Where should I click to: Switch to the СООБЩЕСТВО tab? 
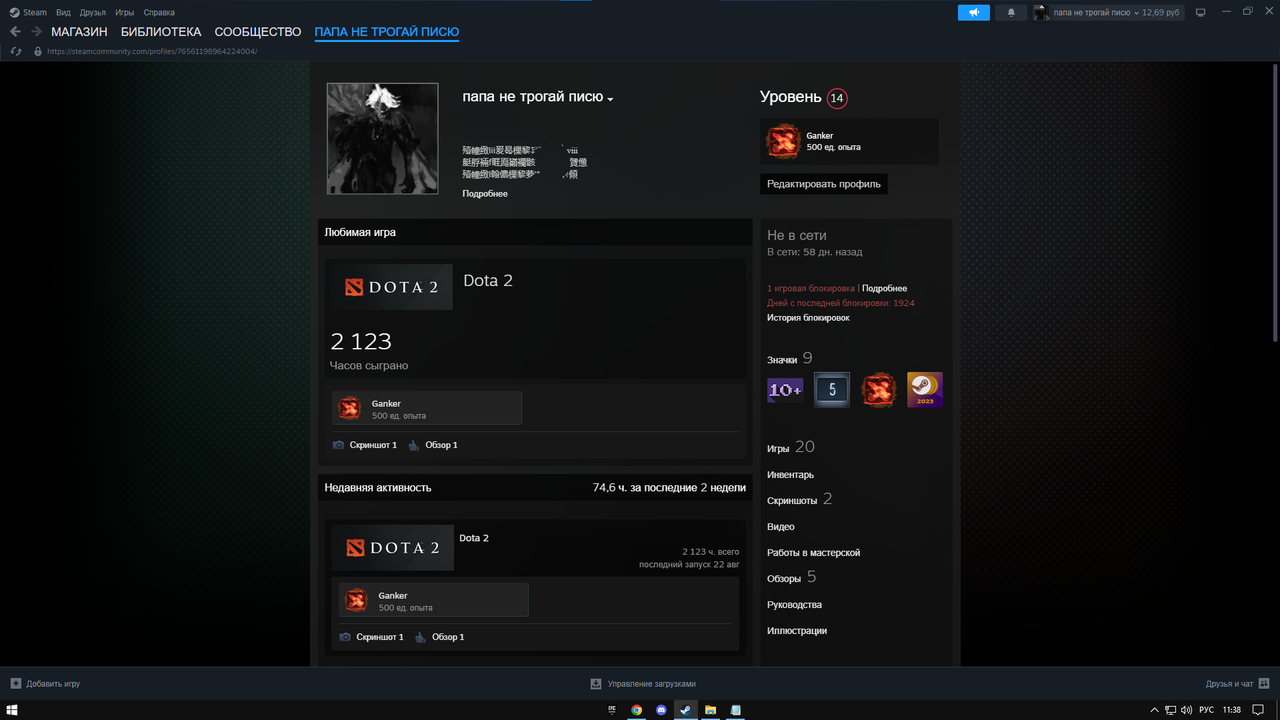tap(258, 32)
